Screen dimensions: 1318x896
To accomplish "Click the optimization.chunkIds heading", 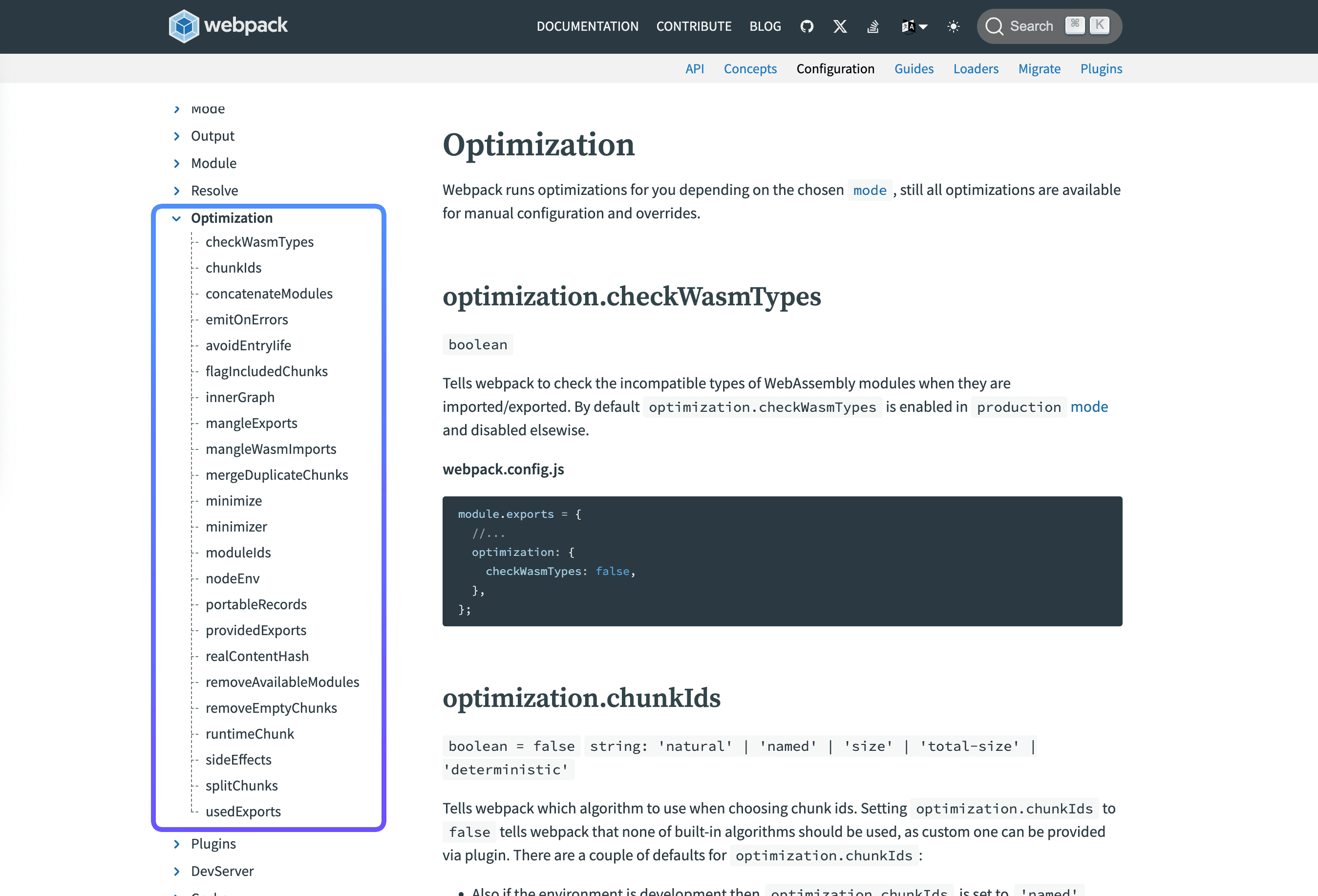I will click(x=581, y=698).
